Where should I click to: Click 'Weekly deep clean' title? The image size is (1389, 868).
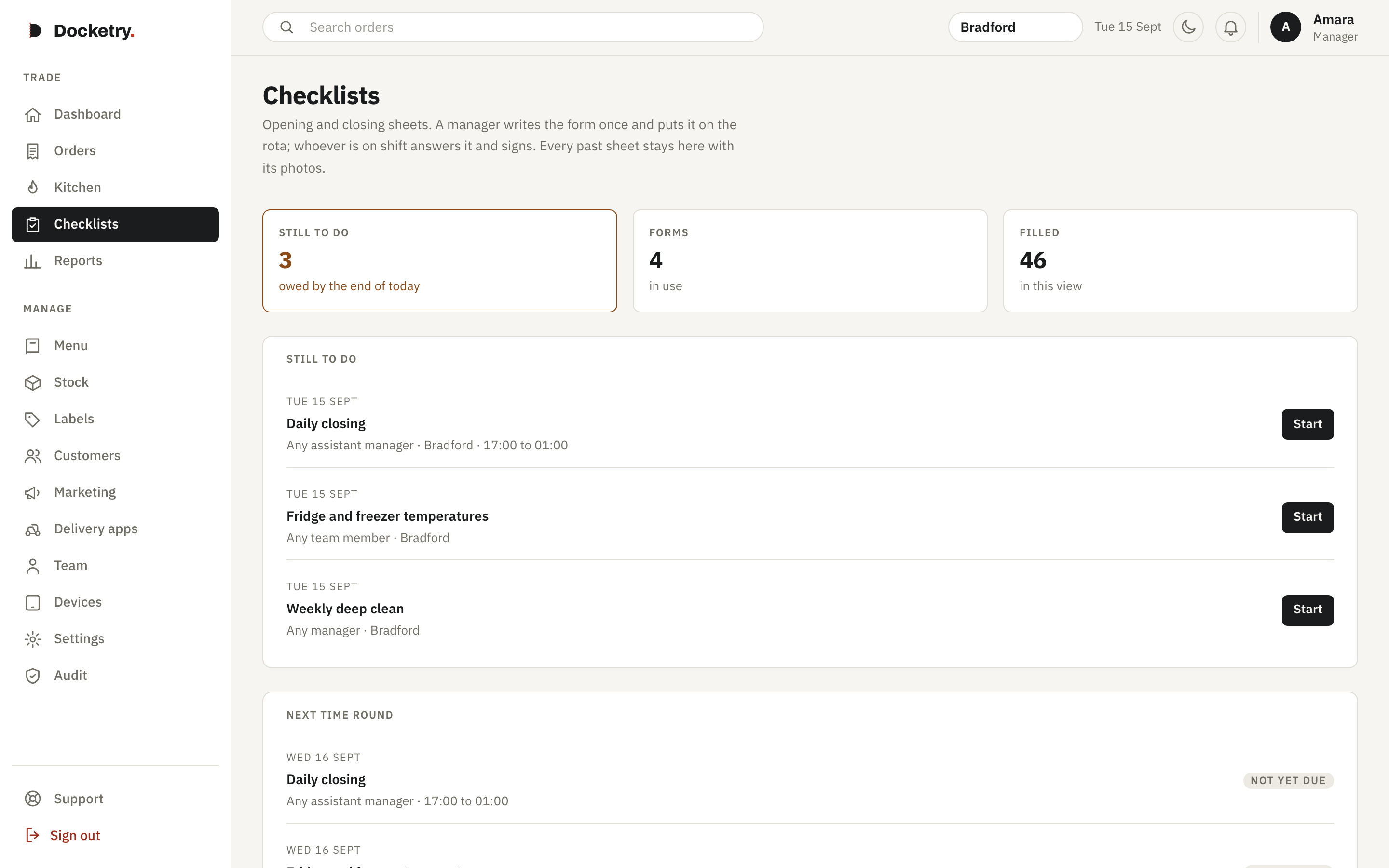345,609
